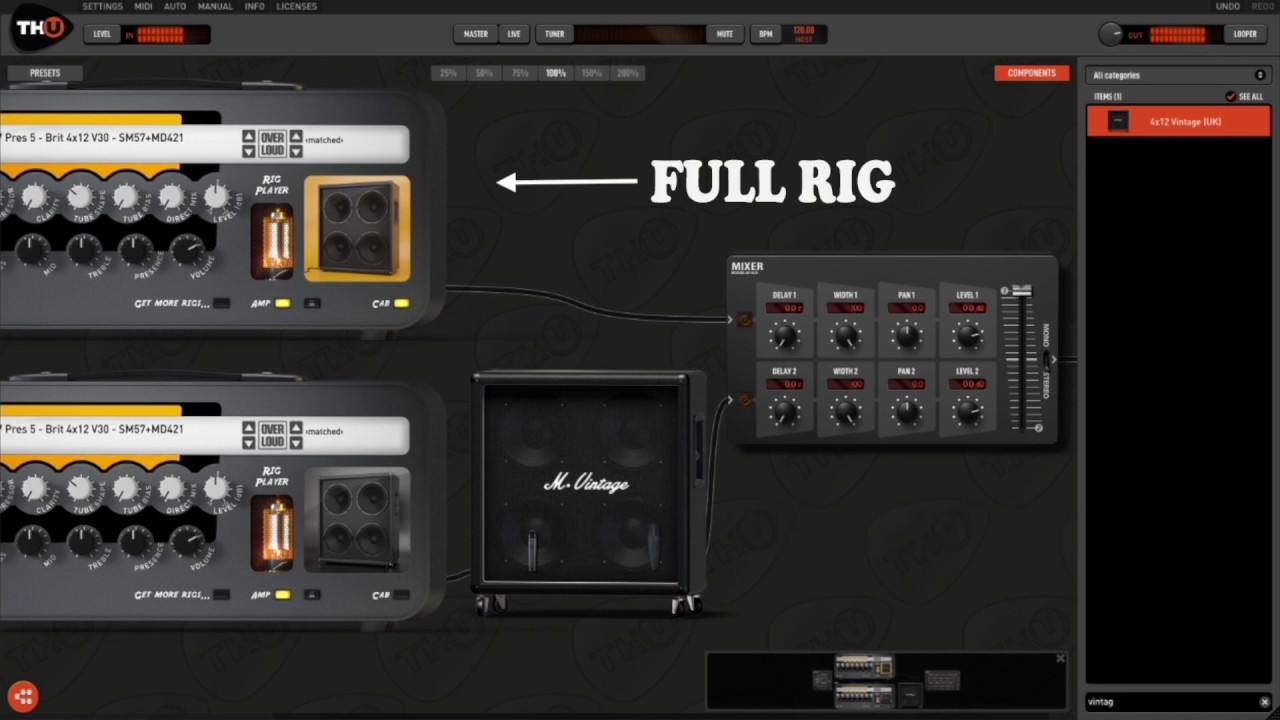Adjust the Pan 2 knob on mixer

pos(907,411)
